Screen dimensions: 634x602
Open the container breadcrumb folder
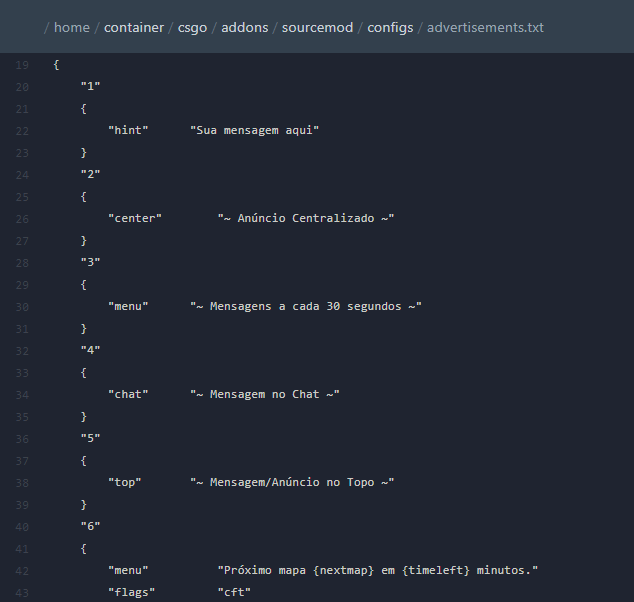click(x=134, y=27)
